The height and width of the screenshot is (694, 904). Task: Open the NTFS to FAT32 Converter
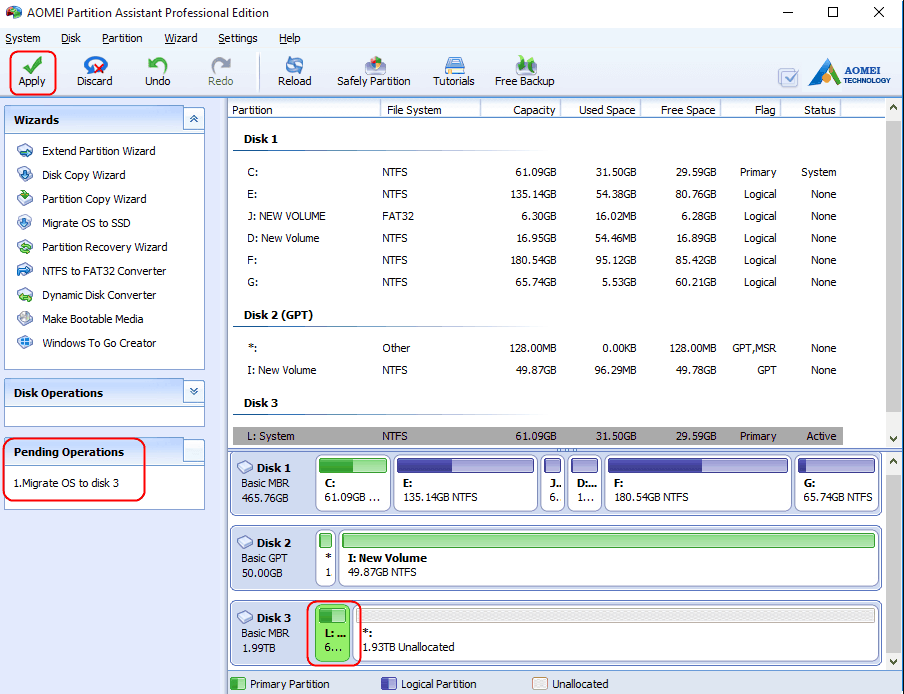coord(103,271)
